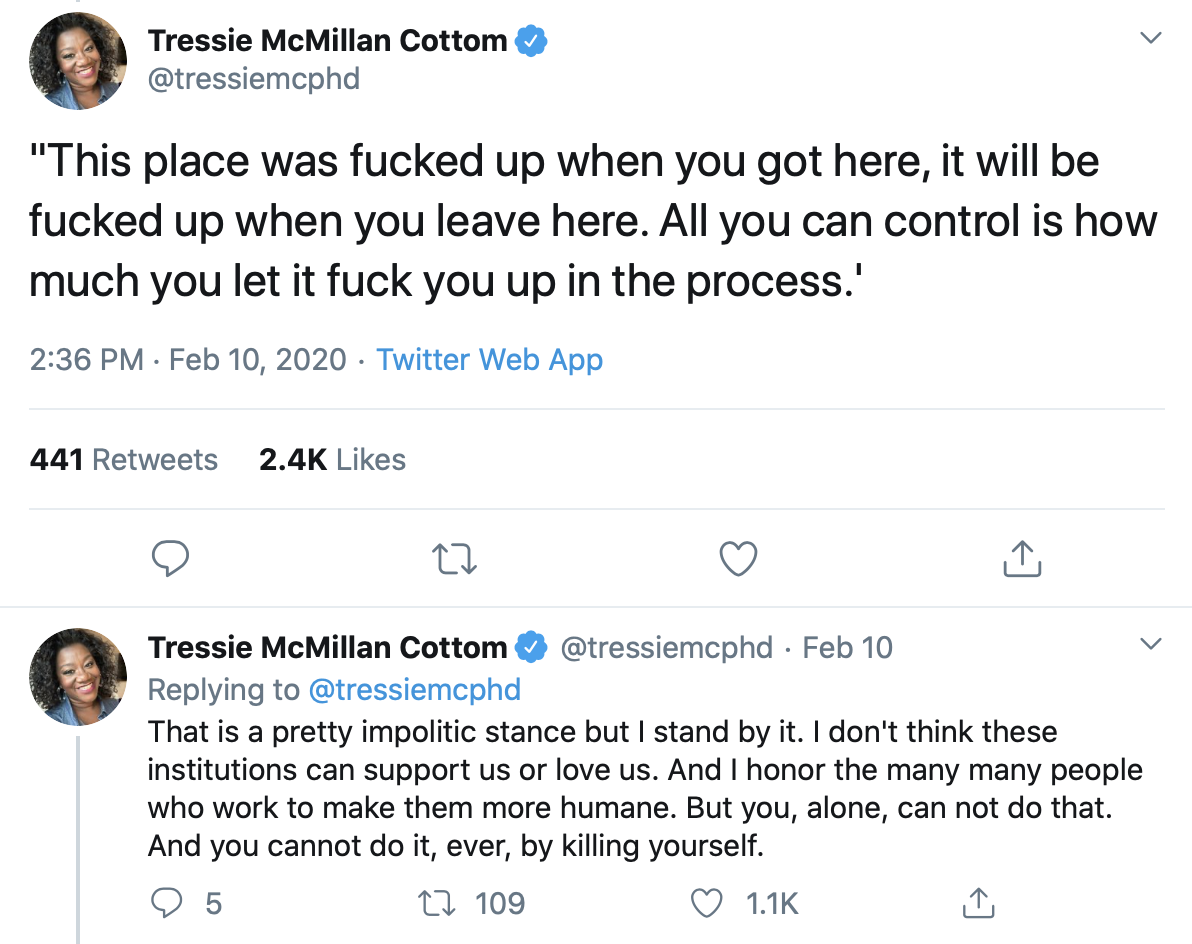
Task: Open the Feb 10 timestamp on the reply
Action: [x=846, y=647]
